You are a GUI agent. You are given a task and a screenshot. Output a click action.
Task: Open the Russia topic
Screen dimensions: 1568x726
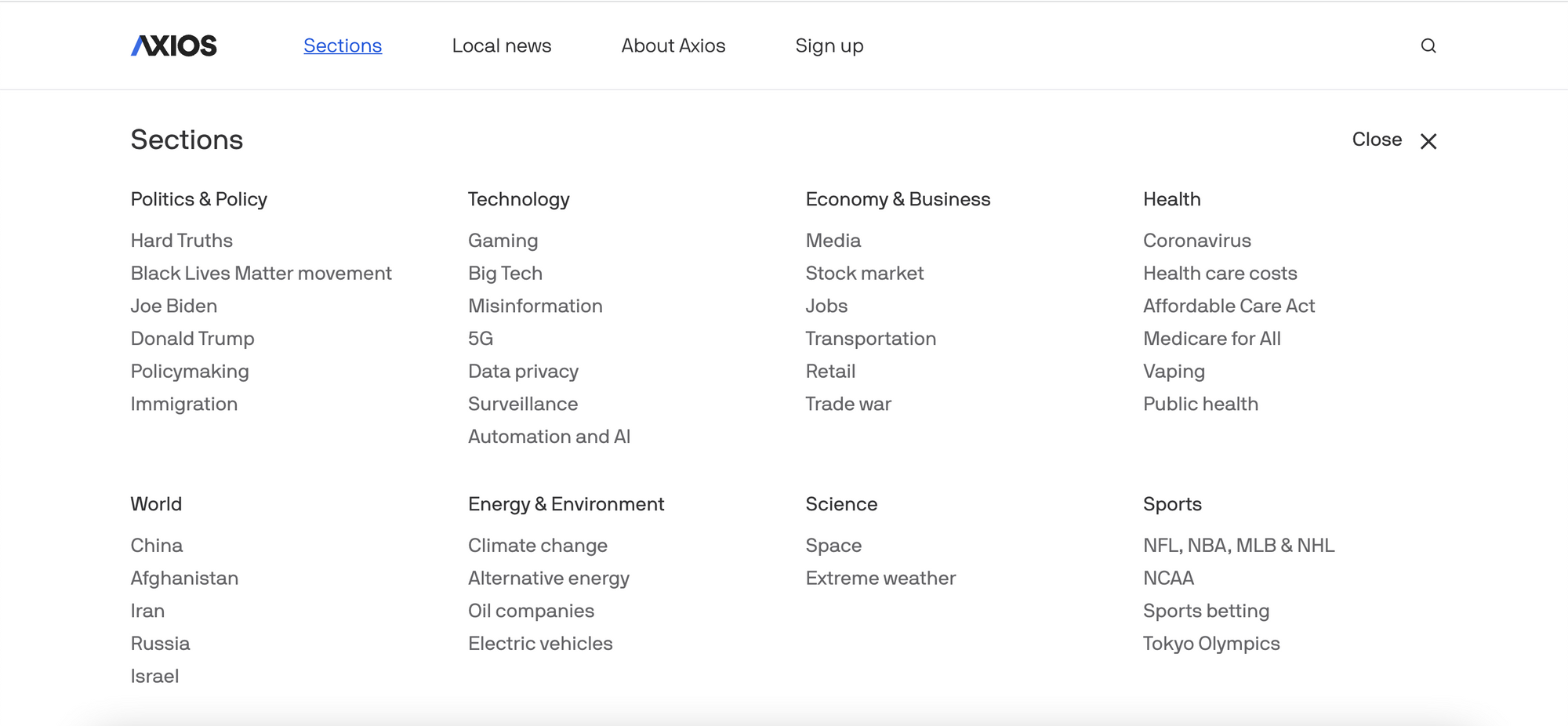161,644
